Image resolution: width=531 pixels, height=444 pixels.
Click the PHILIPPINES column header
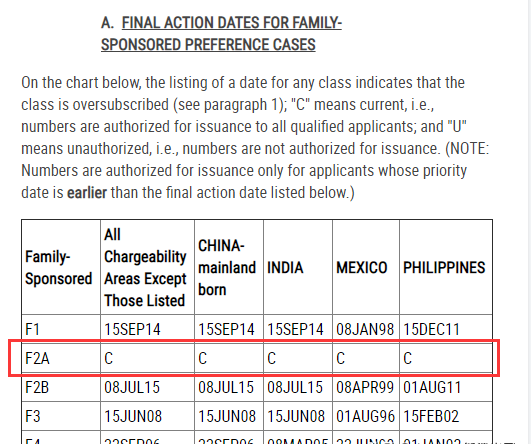(x=444, y=268)
